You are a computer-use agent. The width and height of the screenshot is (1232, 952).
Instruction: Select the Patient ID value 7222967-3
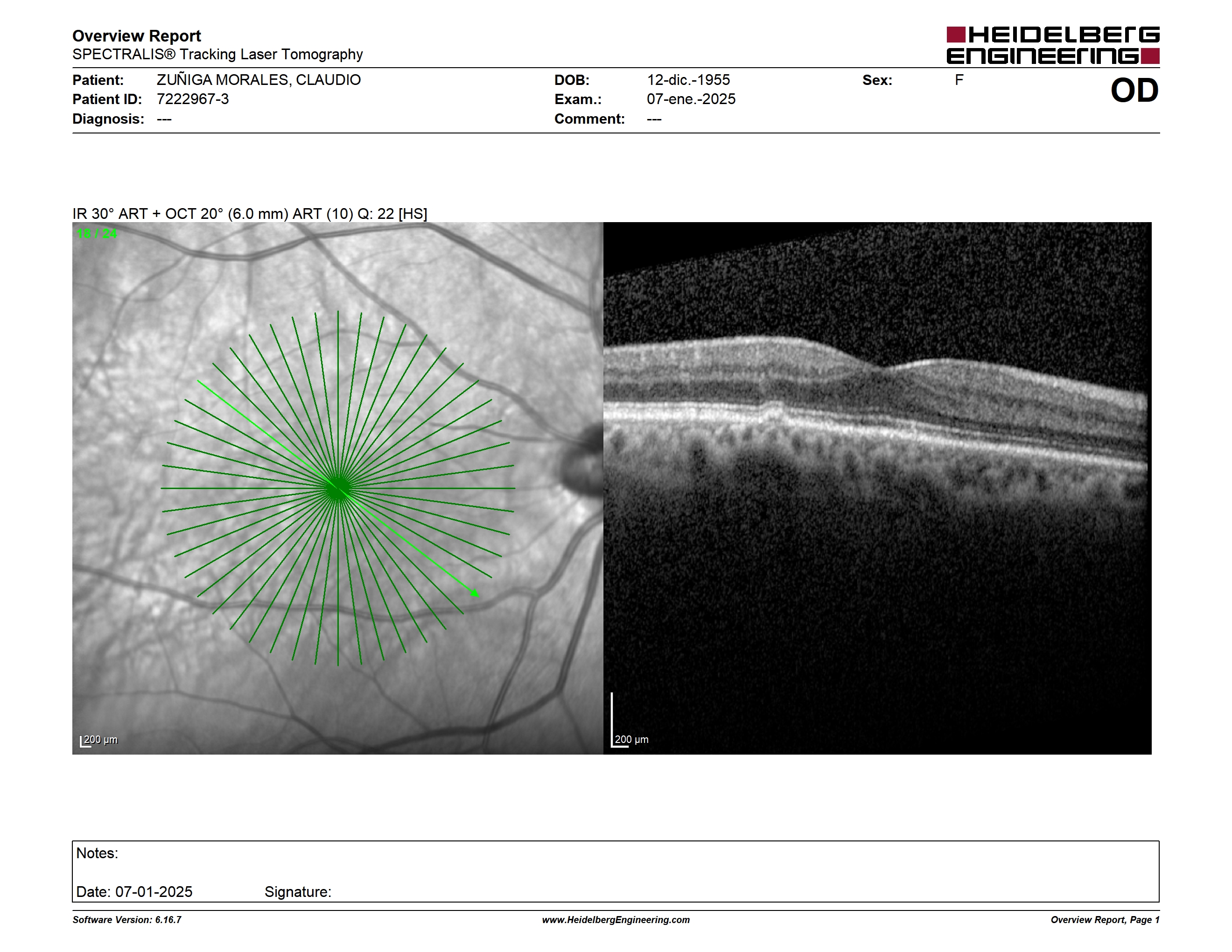(x=192, y=99)
